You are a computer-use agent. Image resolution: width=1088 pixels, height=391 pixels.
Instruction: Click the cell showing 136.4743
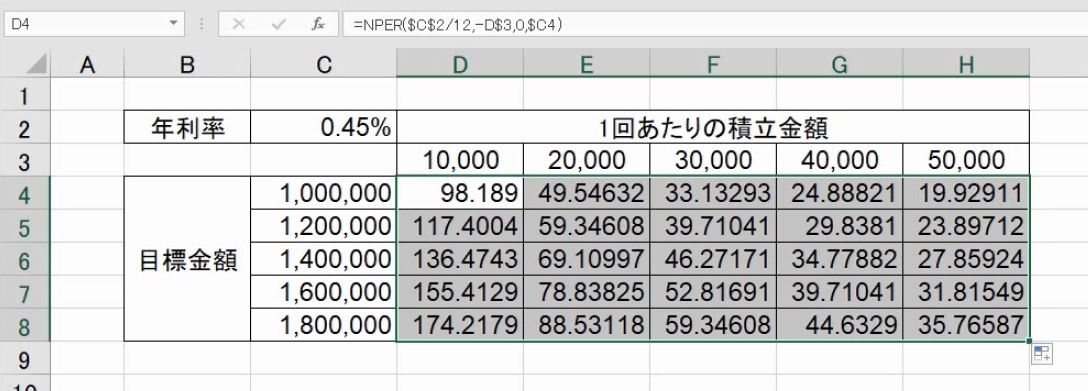tap(460, 259)
